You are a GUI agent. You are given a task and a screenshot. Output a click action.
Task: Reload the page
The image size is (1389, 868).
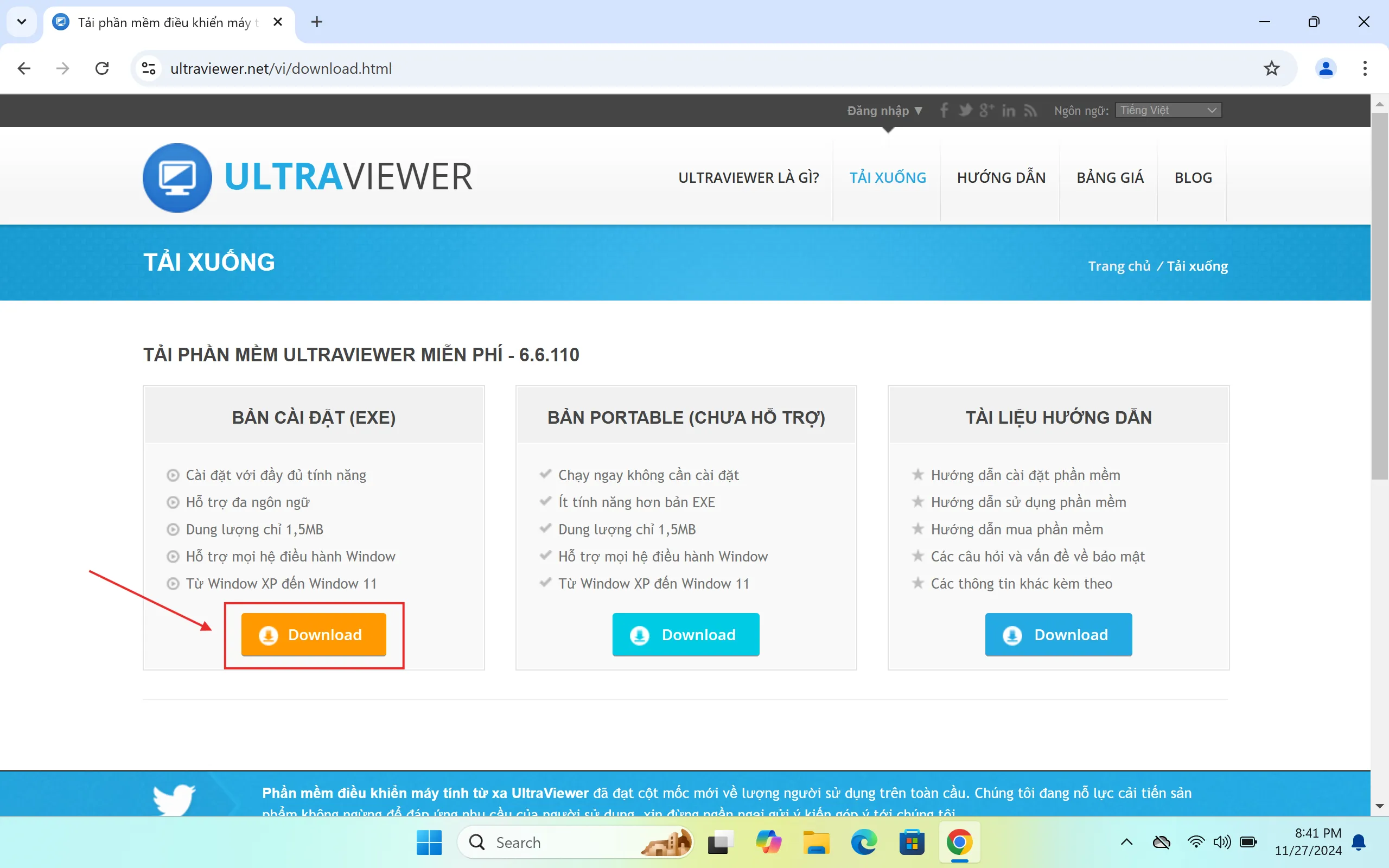coord(102,68)
